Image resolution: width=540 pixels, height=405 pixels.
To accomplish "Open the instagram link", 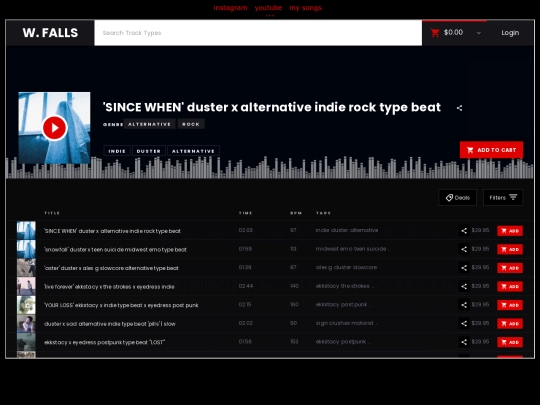I will 230,8.
